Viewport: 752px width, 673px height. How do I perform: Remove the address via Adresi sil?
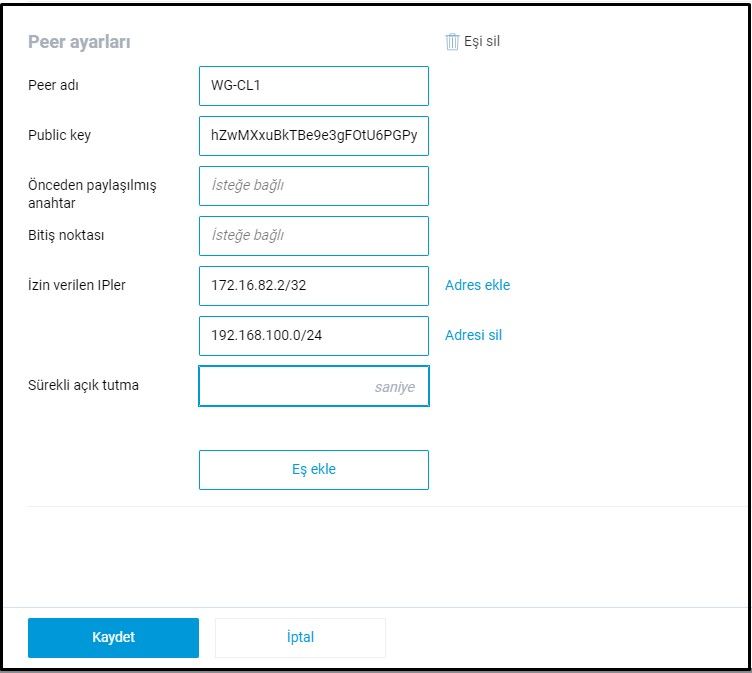tap(473, 335)
